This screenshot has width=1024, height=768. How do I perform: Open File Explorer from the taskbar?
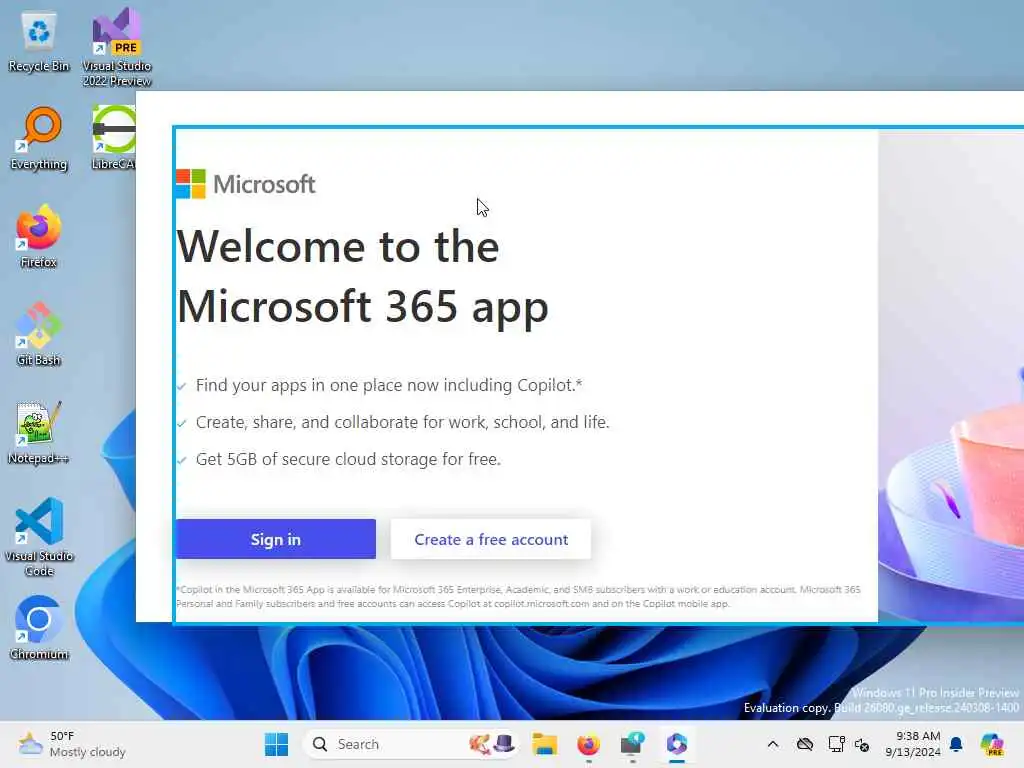pos(544,744)
